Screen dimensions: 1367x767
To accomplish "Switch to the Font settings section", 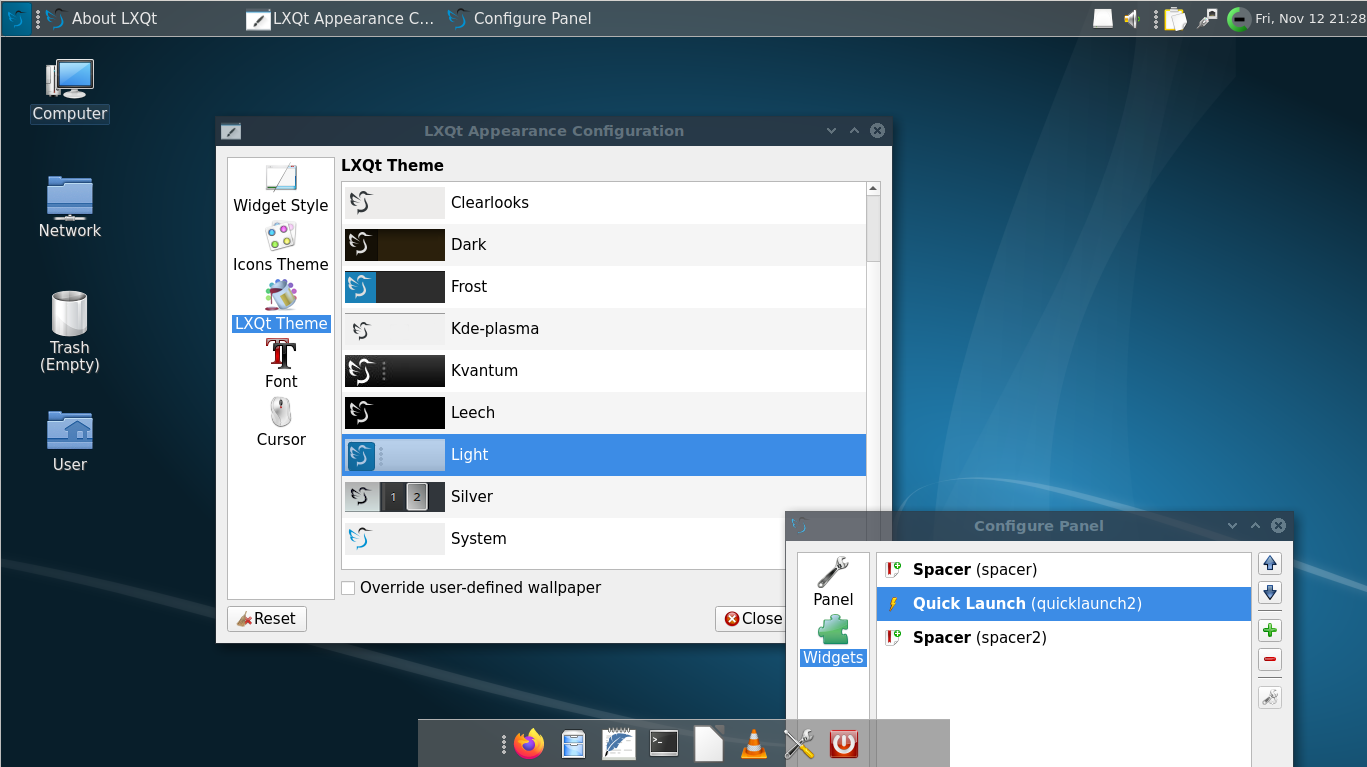I will coord(280,364).
